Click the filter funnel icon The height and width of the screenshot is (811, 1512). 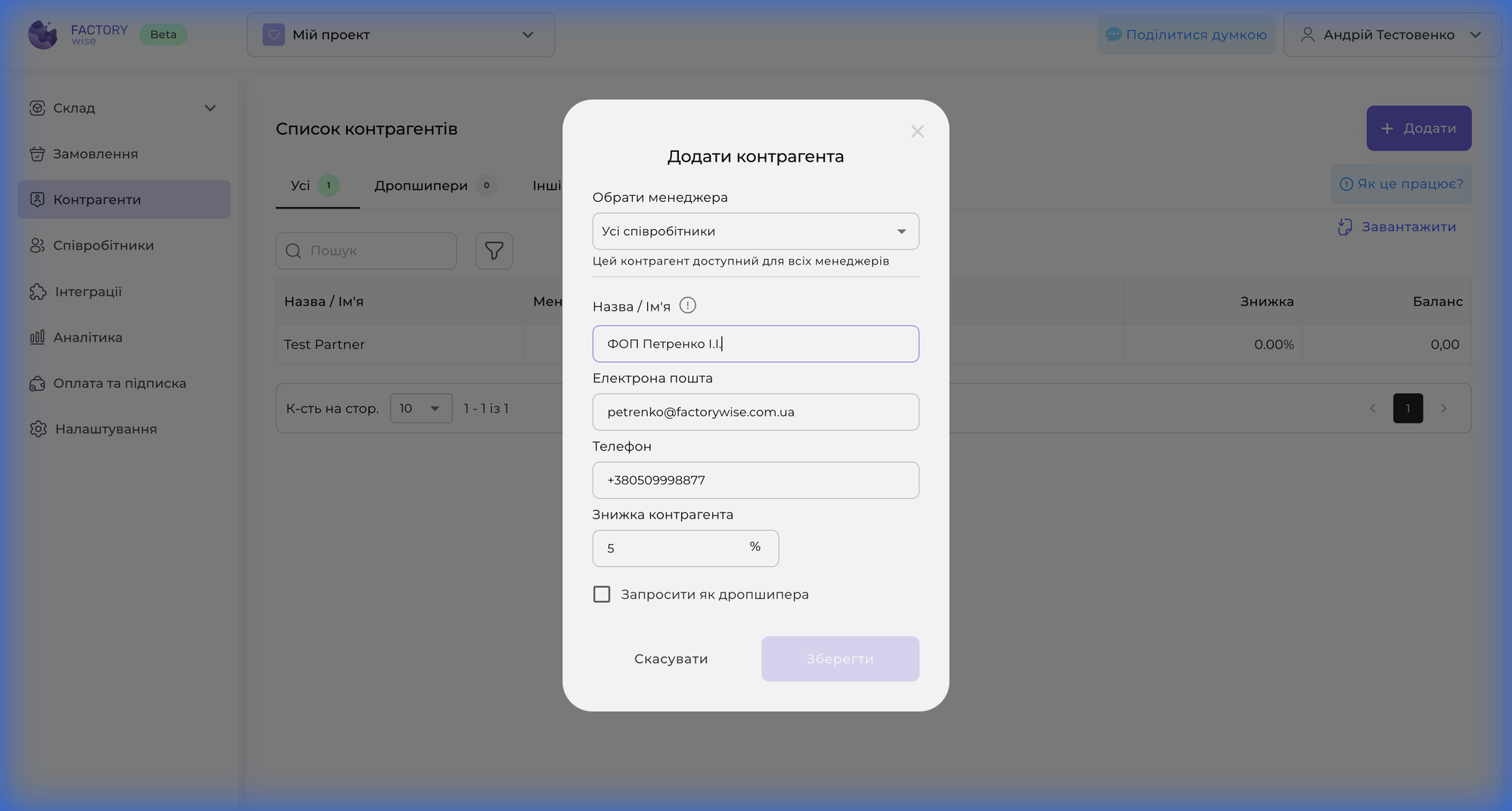pos(494,251)
